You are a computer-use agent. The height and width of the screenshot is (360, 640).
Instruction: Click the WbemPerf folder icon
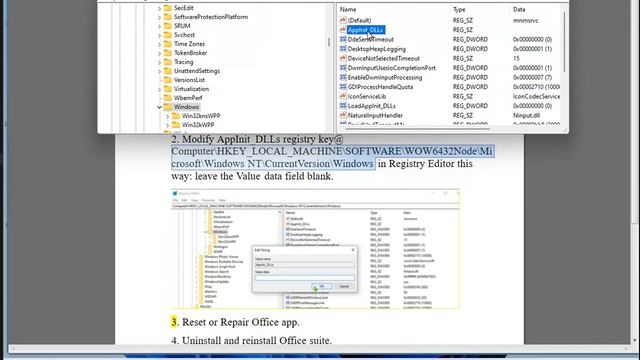tap(168, 98)
